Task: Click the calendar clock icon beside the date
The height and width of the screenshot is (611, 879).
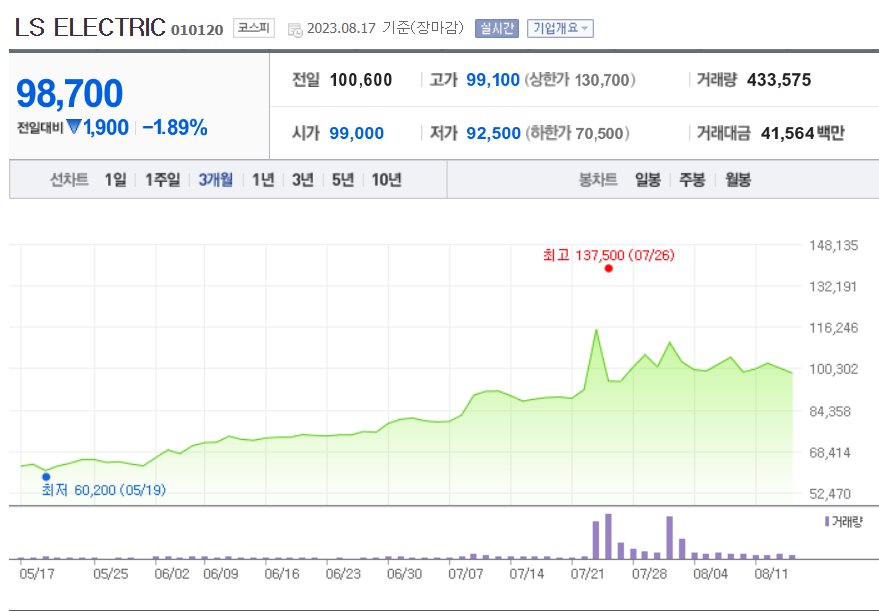Action: coord(295,30)
